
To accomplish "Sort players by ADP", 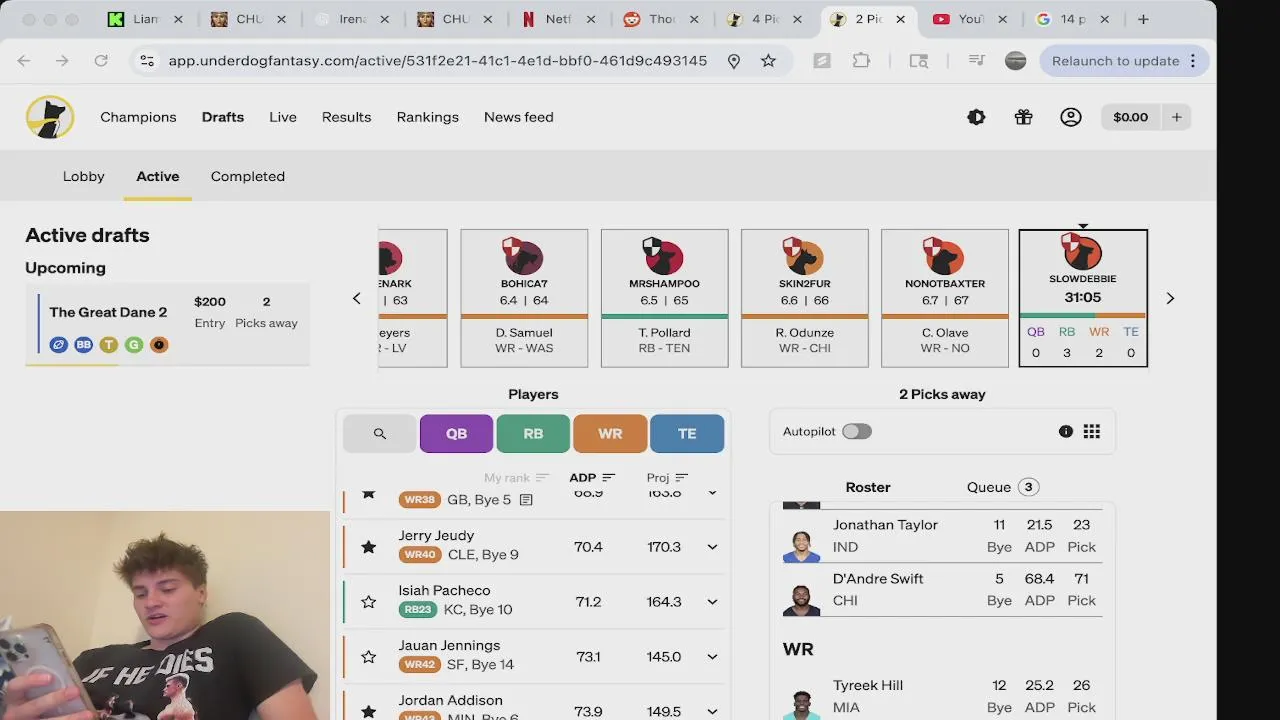I will (x=592, y=478).
